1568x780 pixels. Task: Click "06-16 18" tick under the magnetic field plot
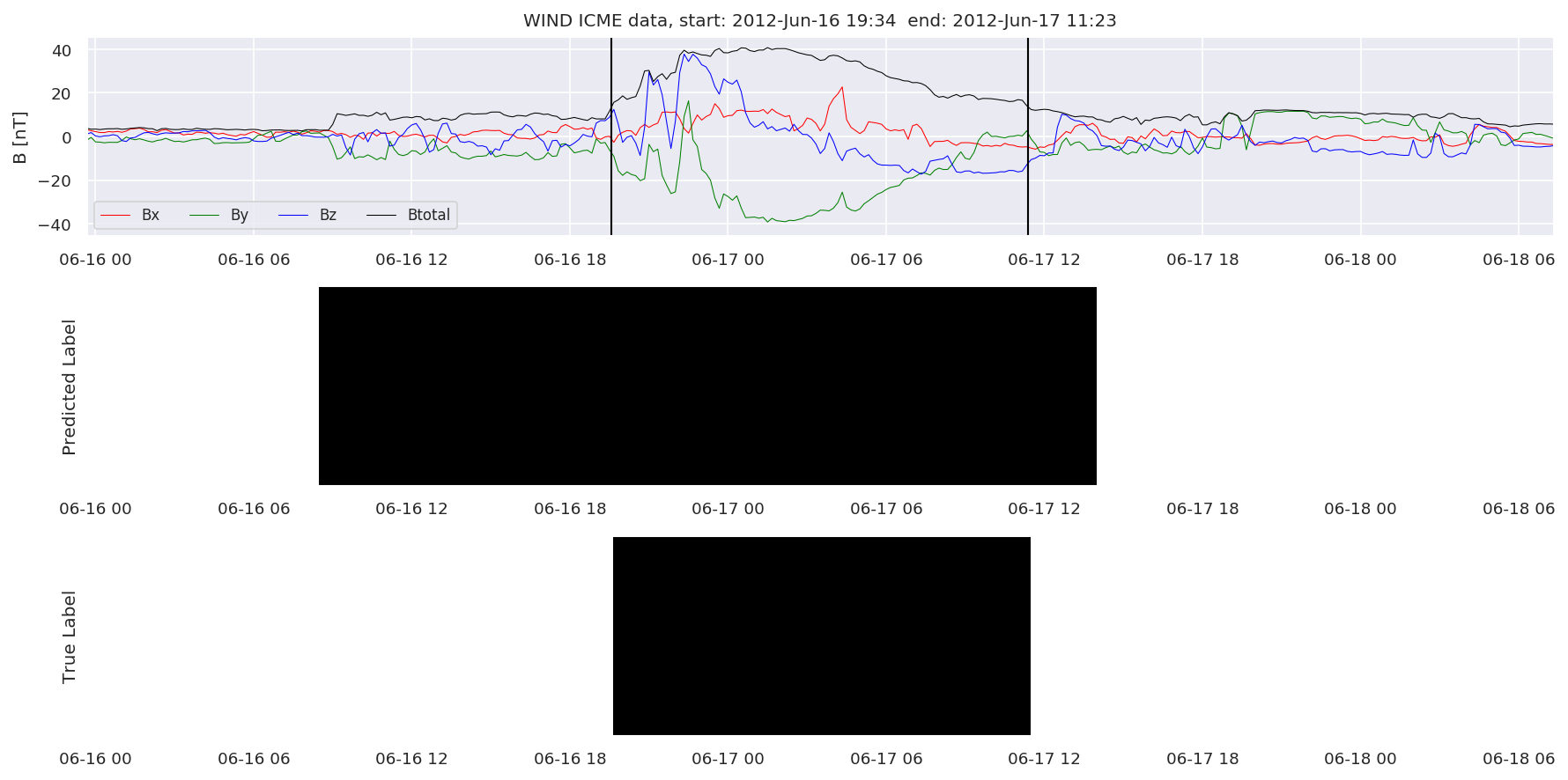[x=570, y=260]
